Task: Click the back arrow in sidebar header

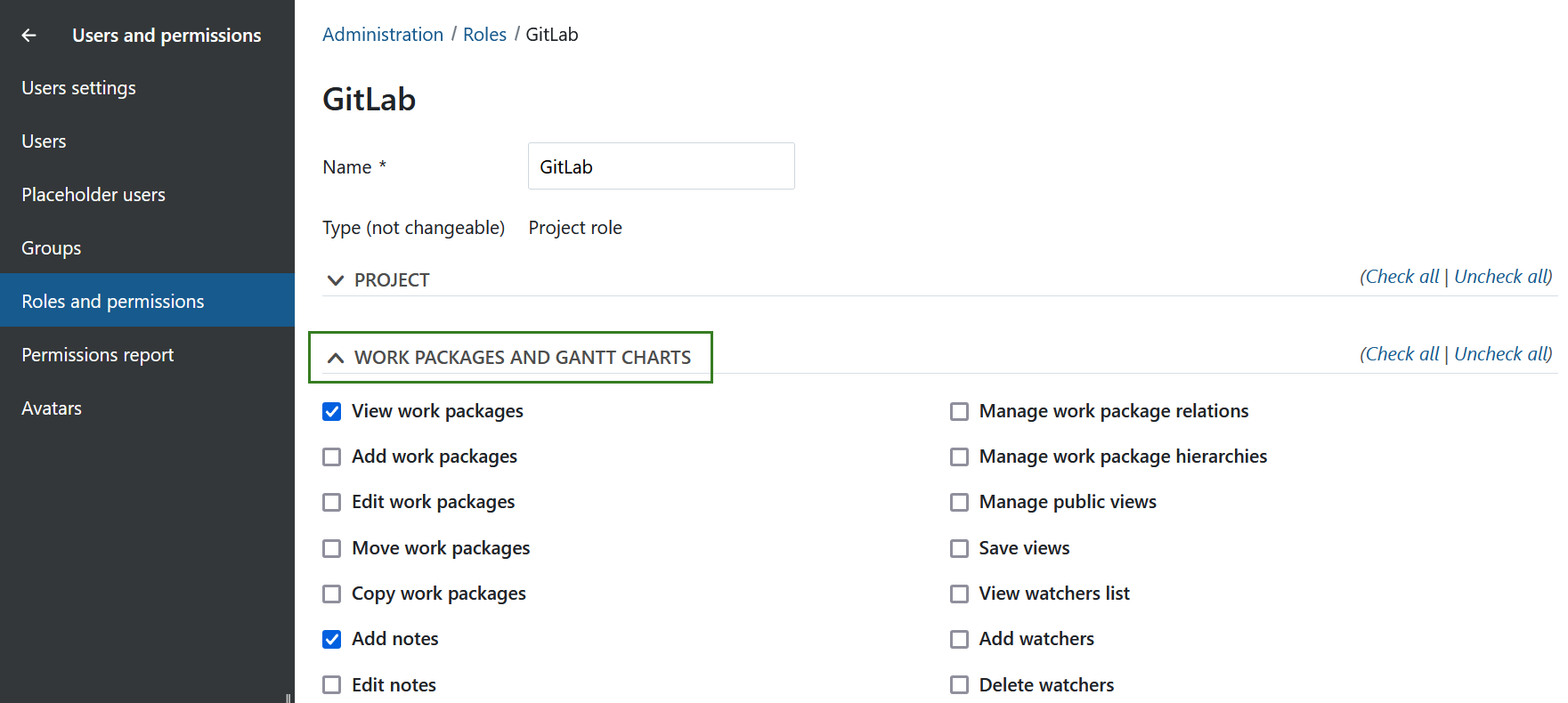Action: [29, 36]
